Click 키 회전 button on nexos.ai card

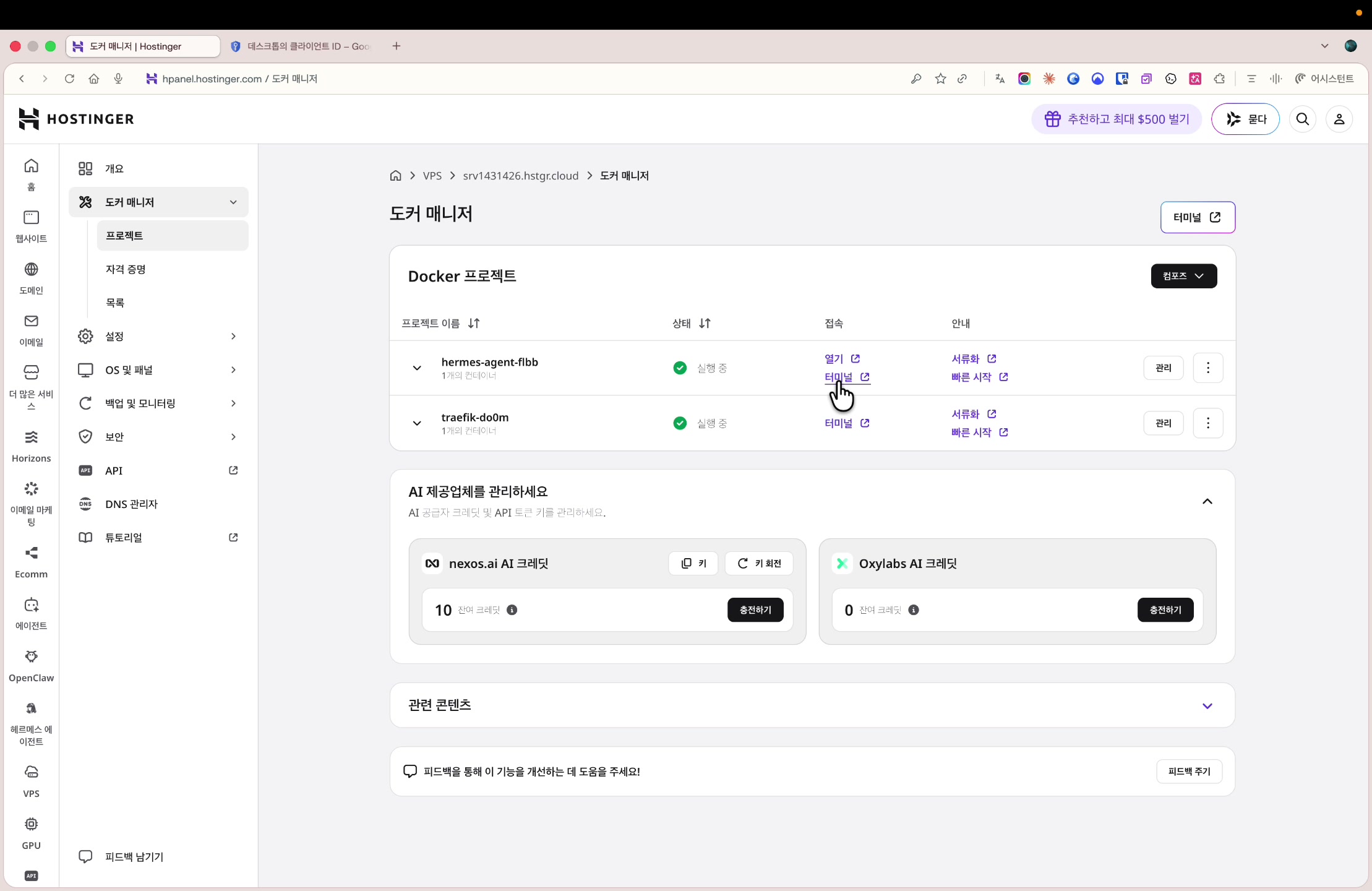click(x=759, y=564)
